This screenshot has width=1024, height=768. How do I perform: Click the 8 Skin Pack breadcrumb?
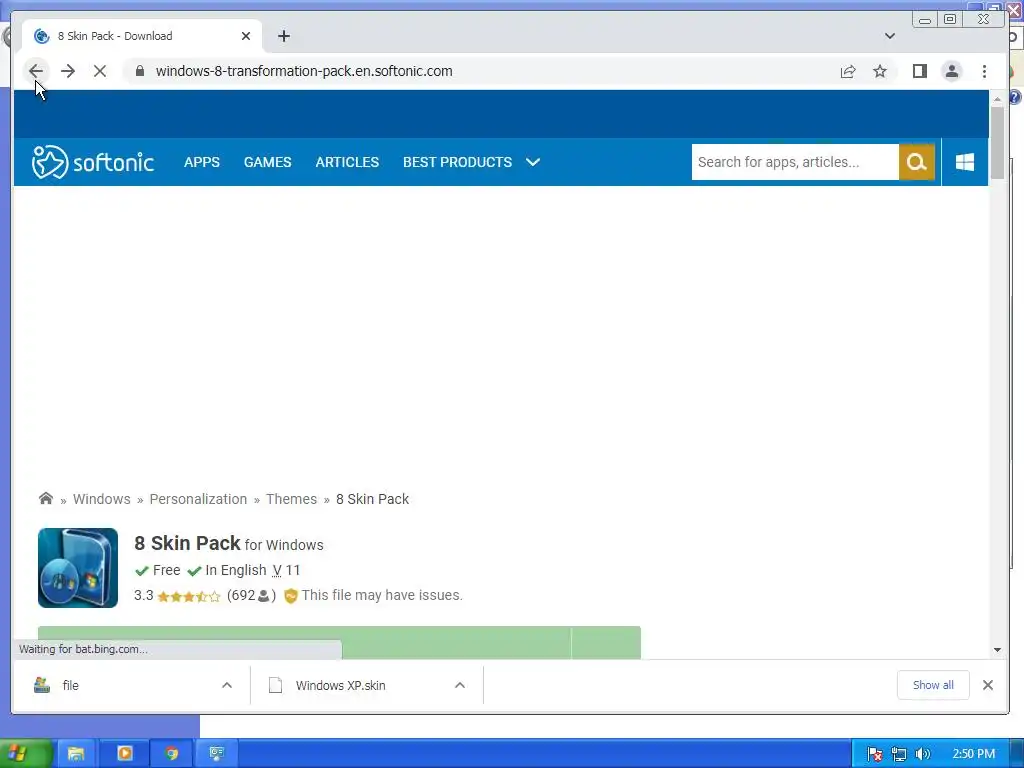click(372, 499)
